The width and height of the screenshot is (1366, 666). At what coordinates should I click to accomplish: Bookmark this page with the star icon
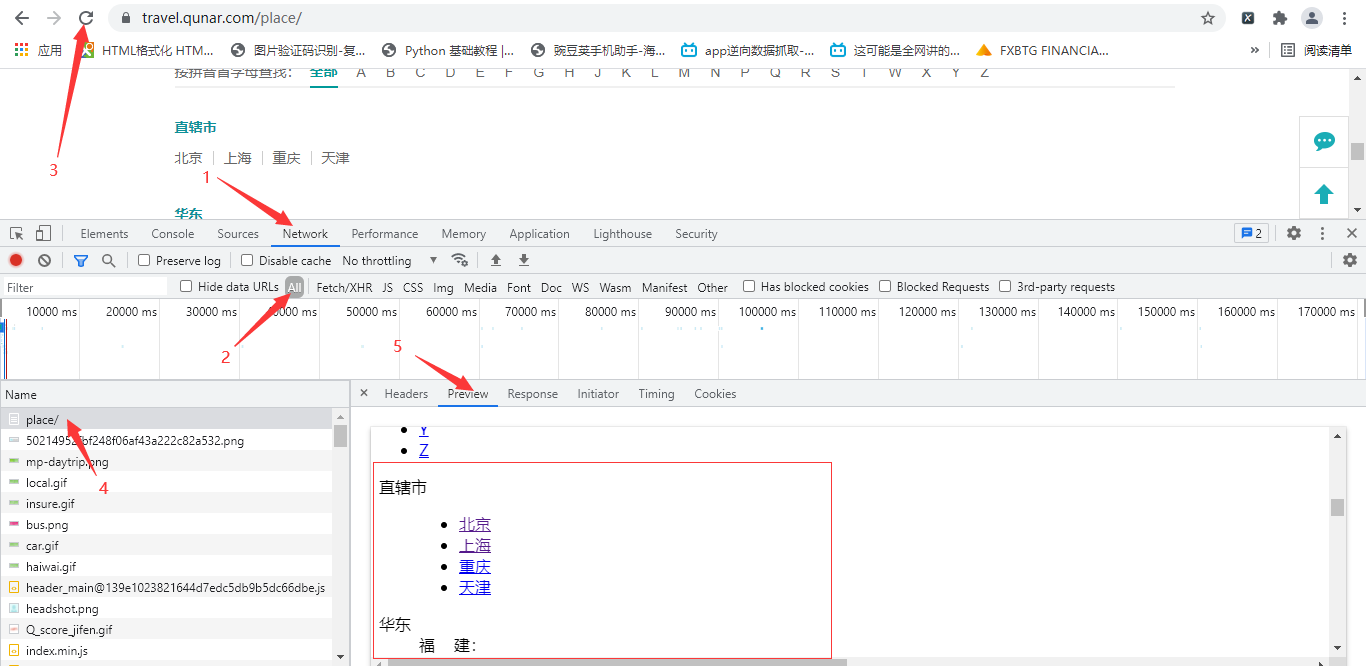tap(1208, 18)
